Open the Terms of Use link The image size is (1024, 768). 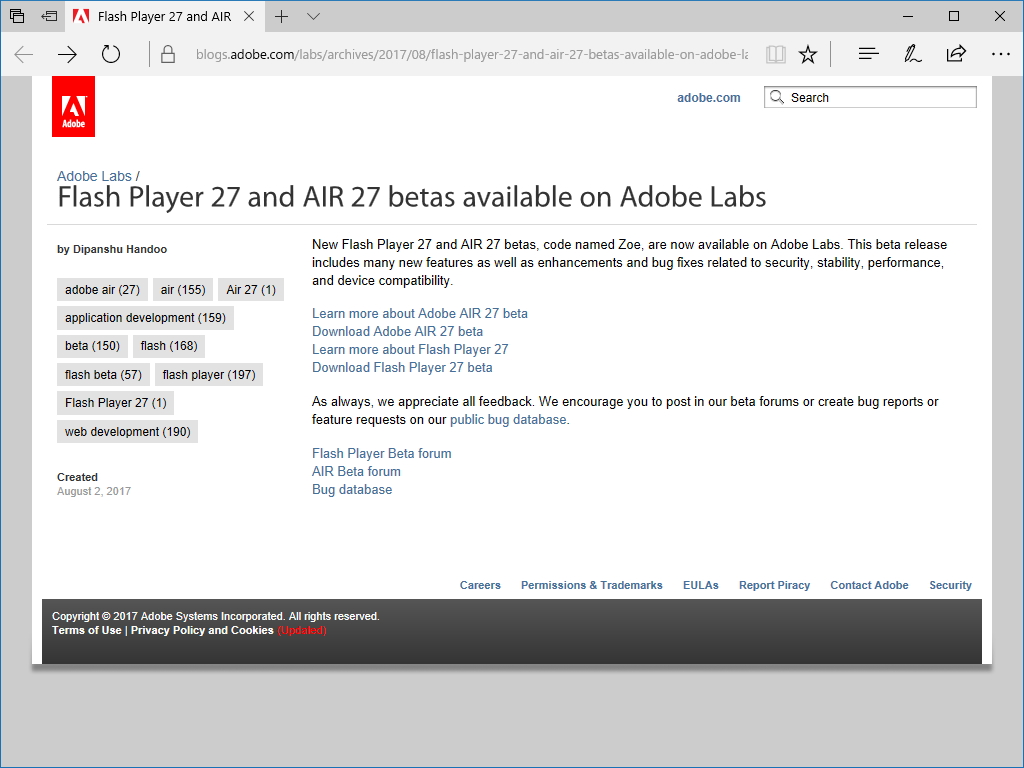(x=87, y=630)
